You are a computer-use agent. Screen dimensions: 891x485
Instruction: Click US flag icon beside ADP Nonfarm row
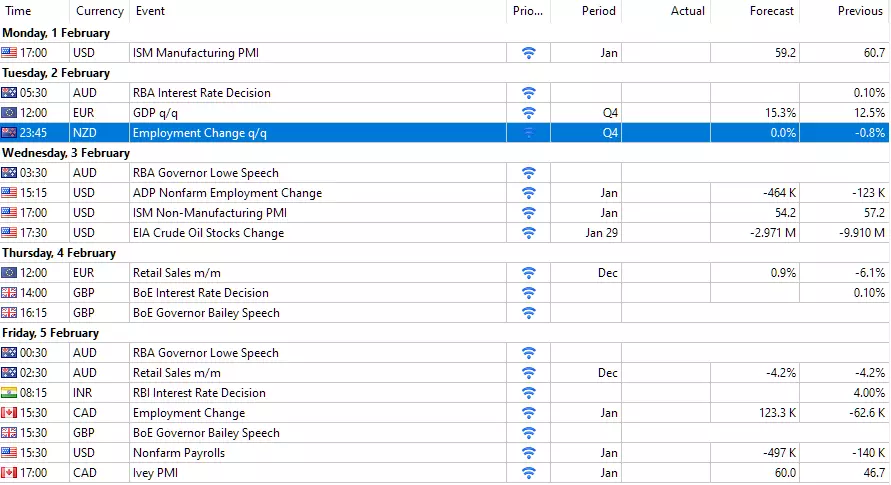pos(9,193)
